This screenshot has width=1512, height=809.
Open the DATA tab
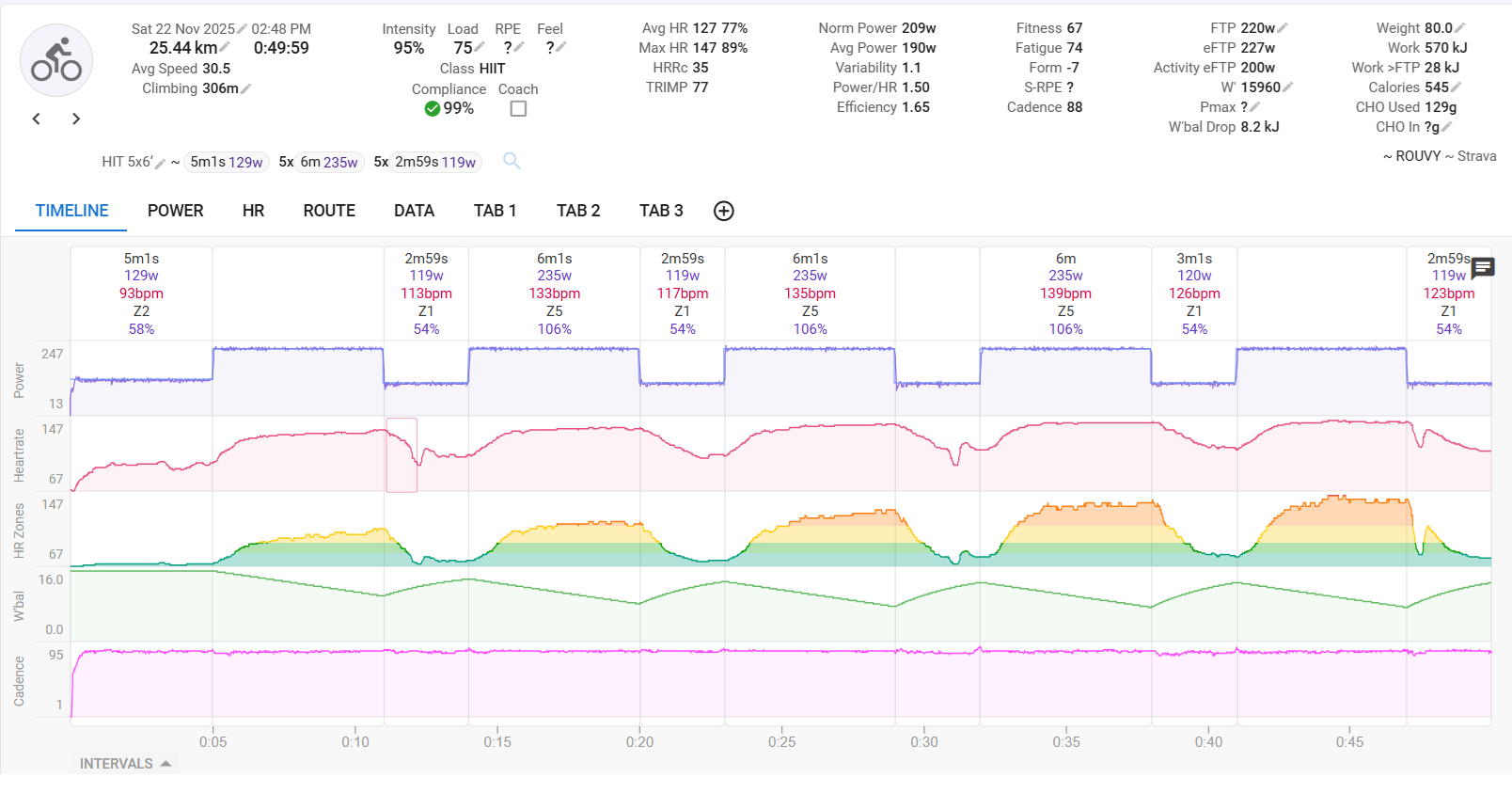[x=414, y=211]
